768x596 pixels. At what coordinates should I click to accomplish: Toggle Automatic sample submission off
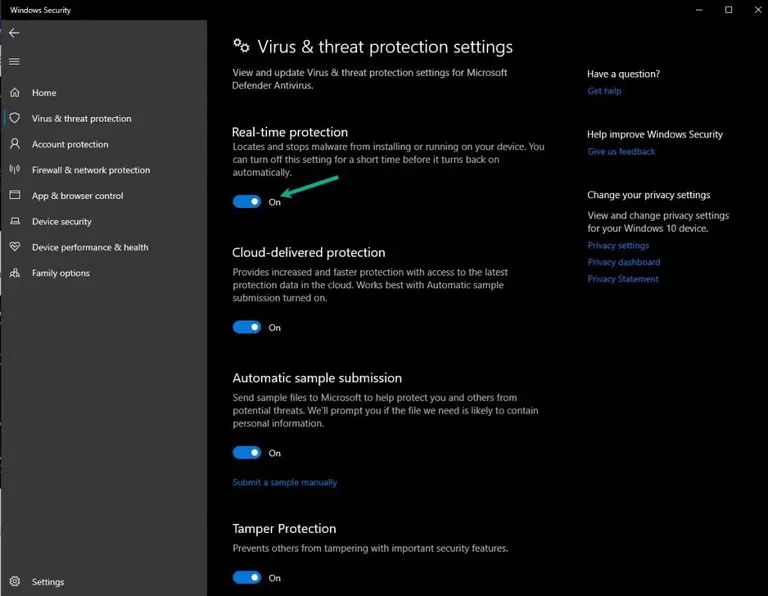point(246,453)
